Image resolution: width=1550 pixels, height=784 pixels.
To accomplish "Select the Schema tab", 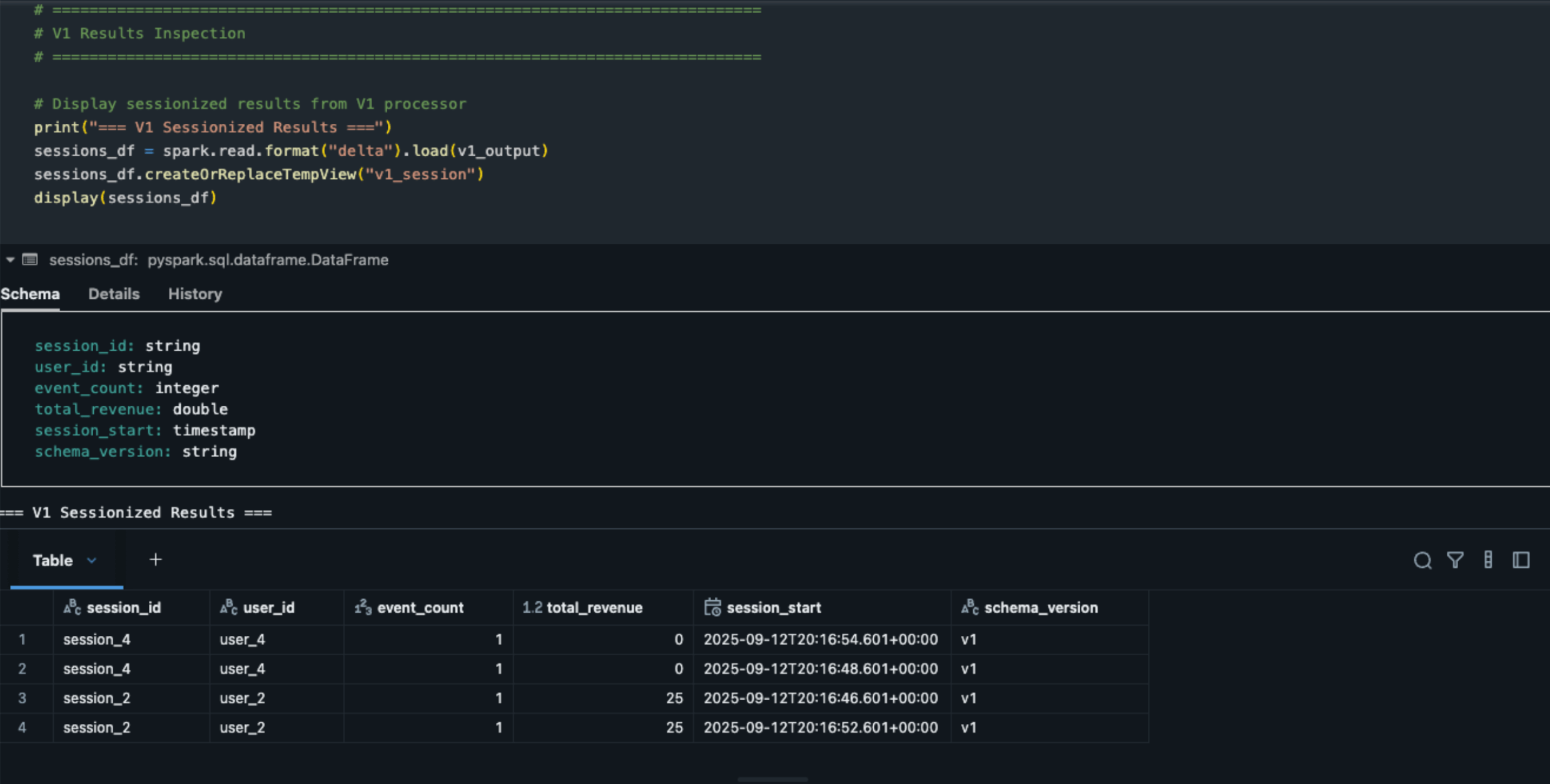I will point(30,294).
